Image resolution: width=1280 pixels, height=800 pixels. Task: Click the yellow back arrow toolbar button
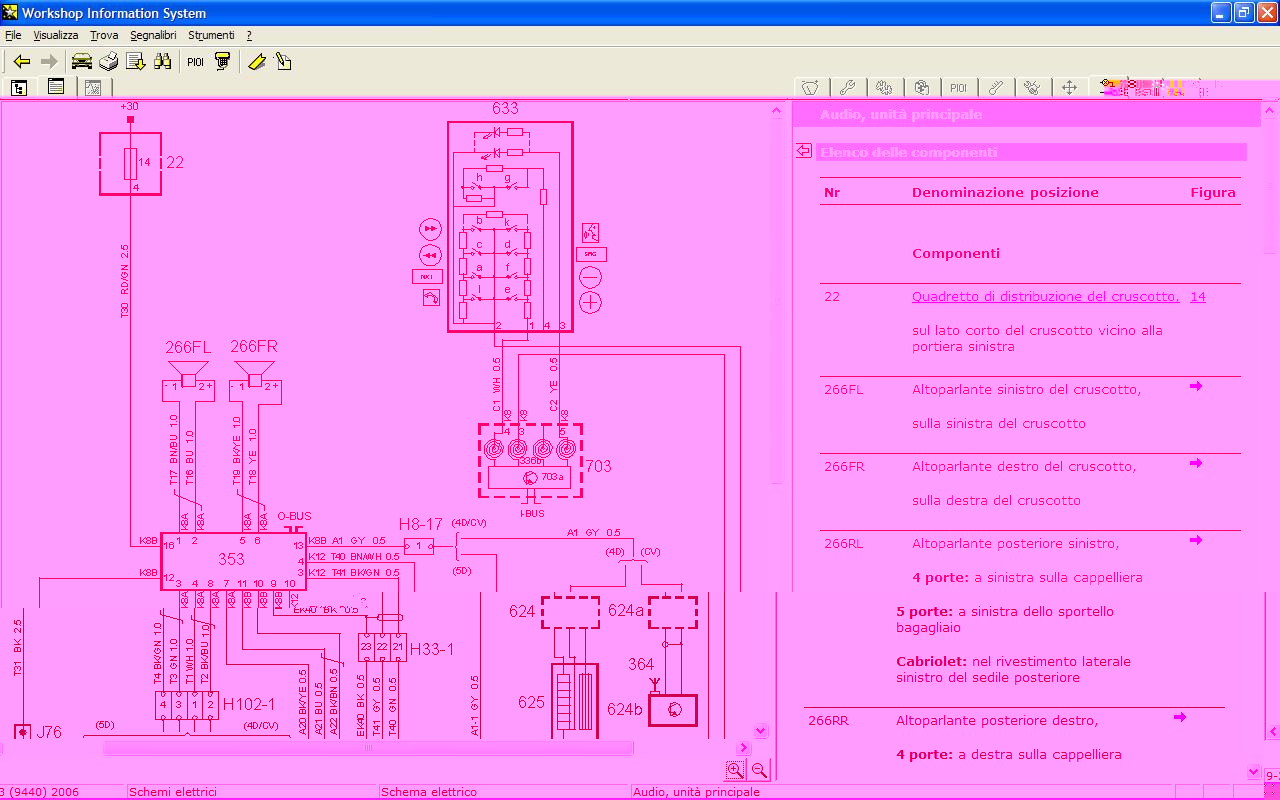pos(21,62)
